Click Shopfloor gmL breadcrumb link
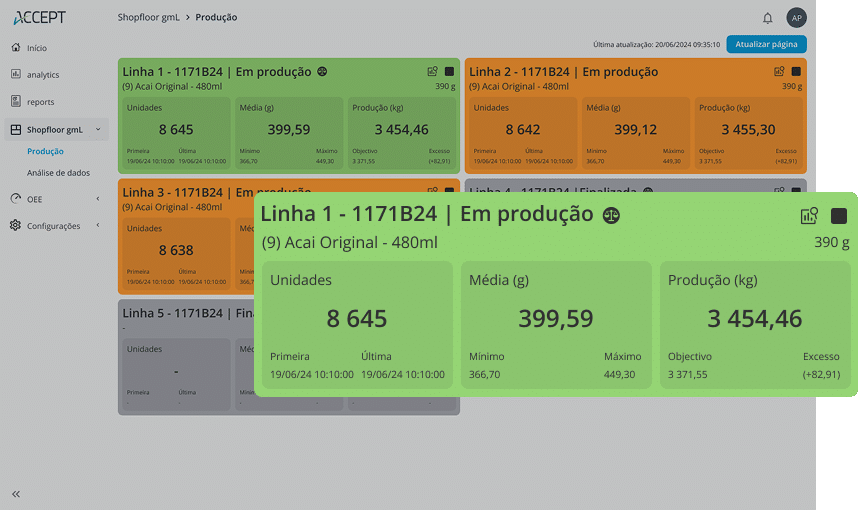This screenshot has height=510, width=858. pos(149,18)
